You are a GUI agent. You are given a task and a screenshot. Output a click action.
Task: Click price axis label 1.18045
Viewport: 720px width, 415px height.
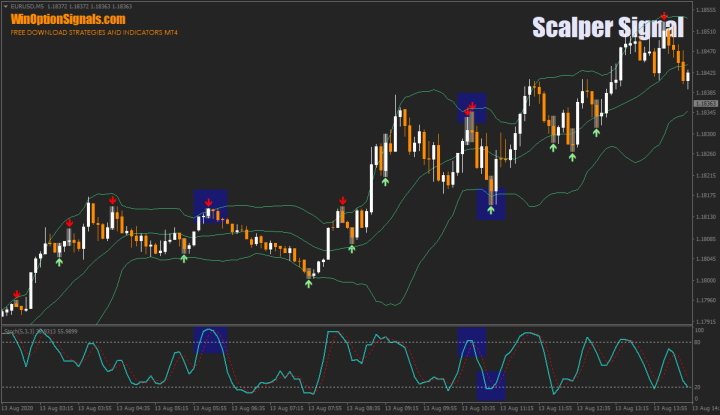pyautogui.click(x=706, y=258)
